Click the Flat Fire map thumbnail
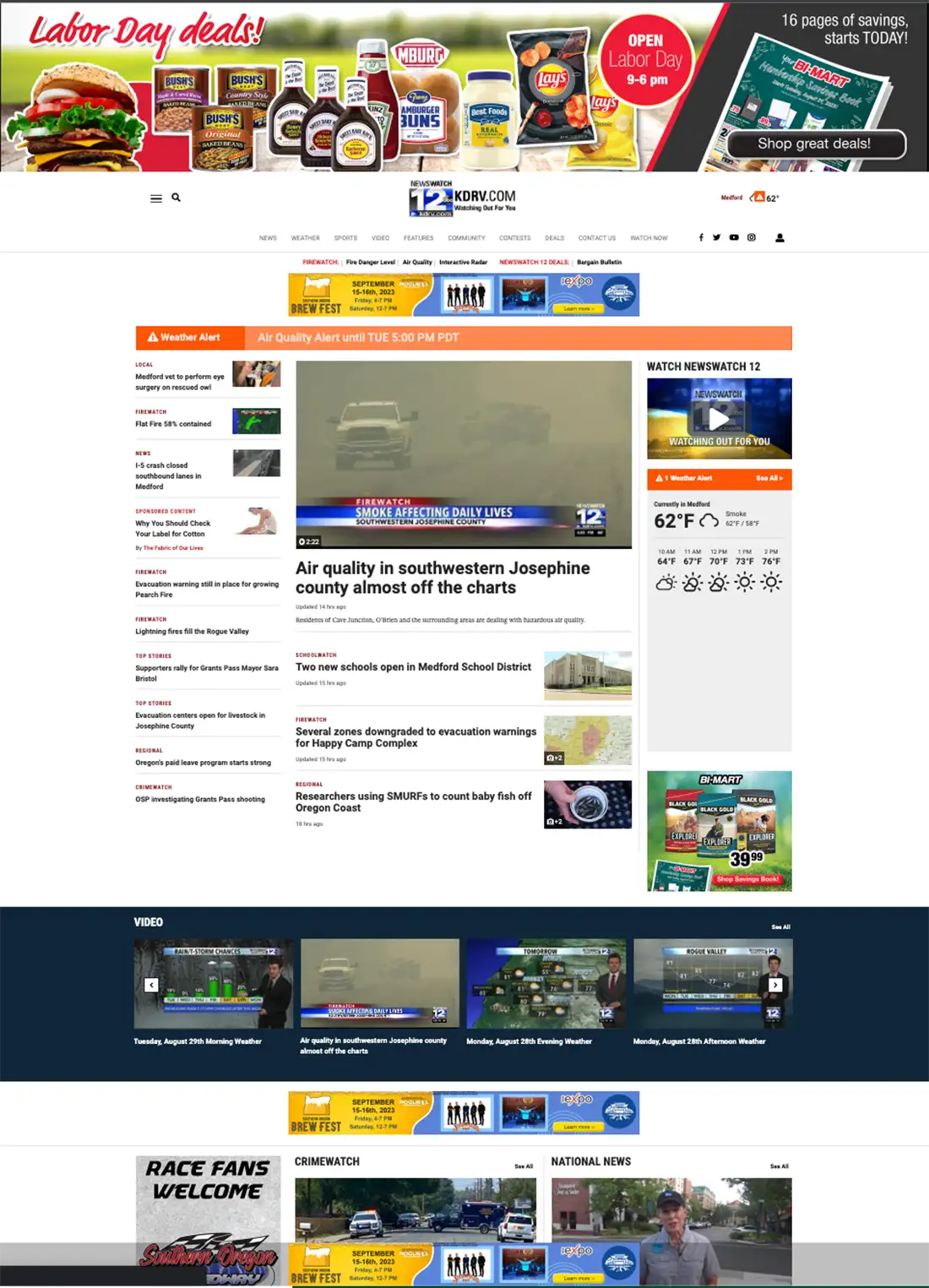Screen dimensions: 929x1288 [x=257, y=421]
